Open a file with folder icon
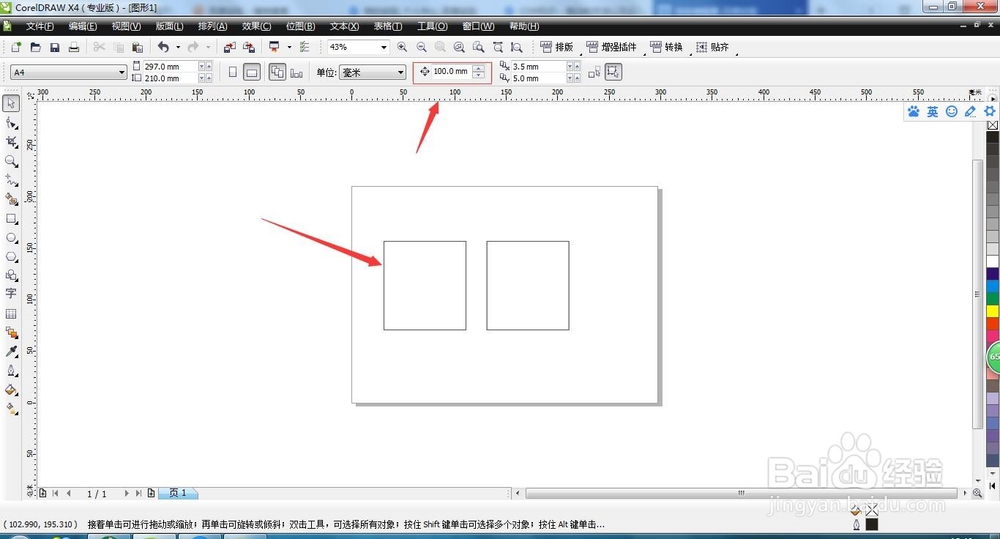This screenshot has width=1000, height=539. (36, 47)
